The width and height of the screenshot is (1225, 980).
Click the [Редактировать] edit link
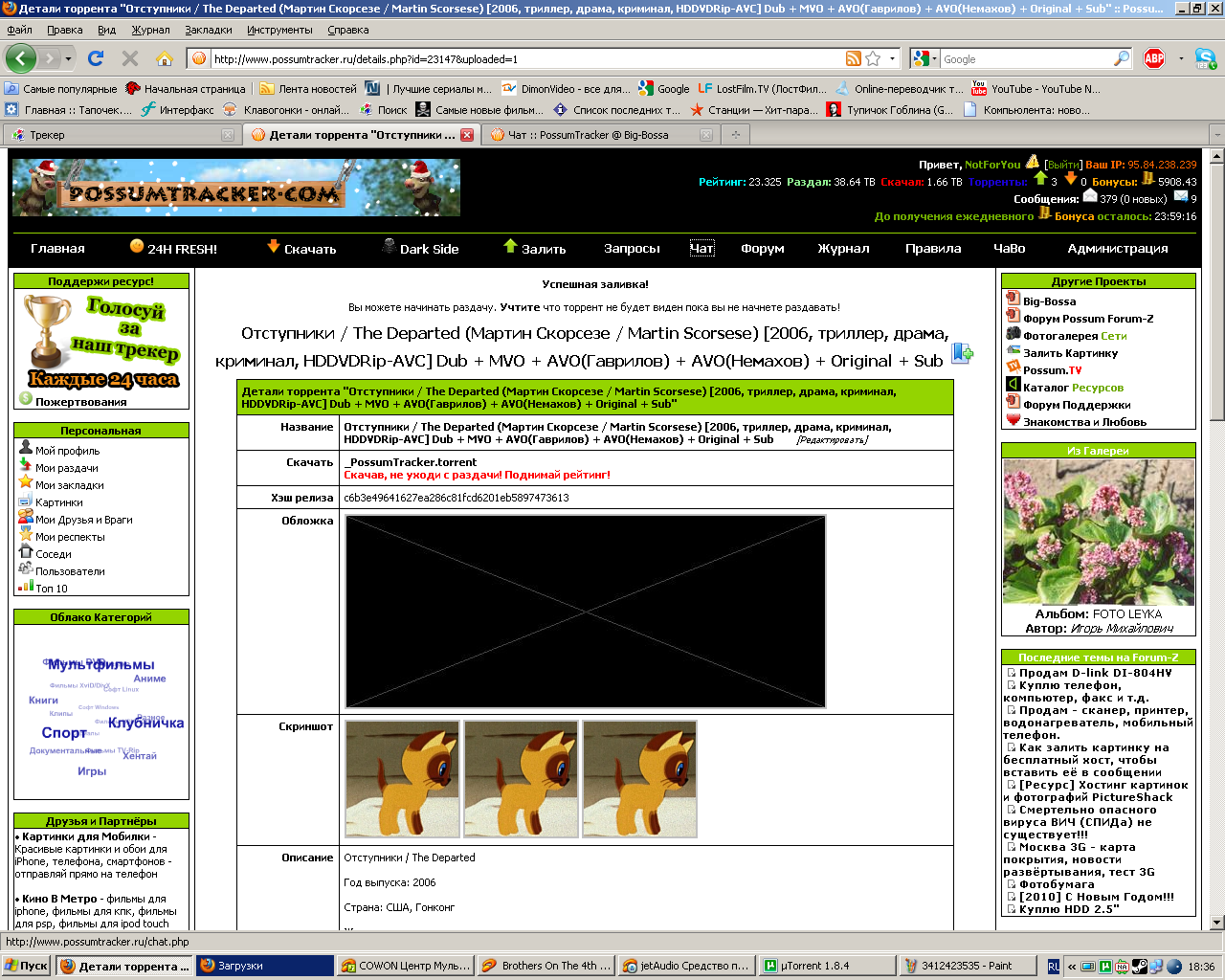point(833,440)
